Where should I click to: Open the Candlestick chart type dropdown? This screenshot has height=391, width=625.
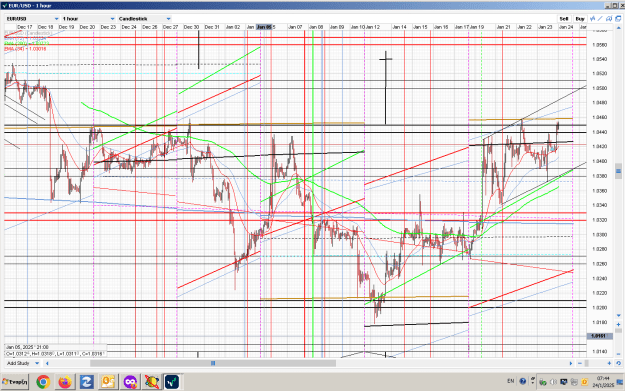pyautogui.click(x=144, y=19)
